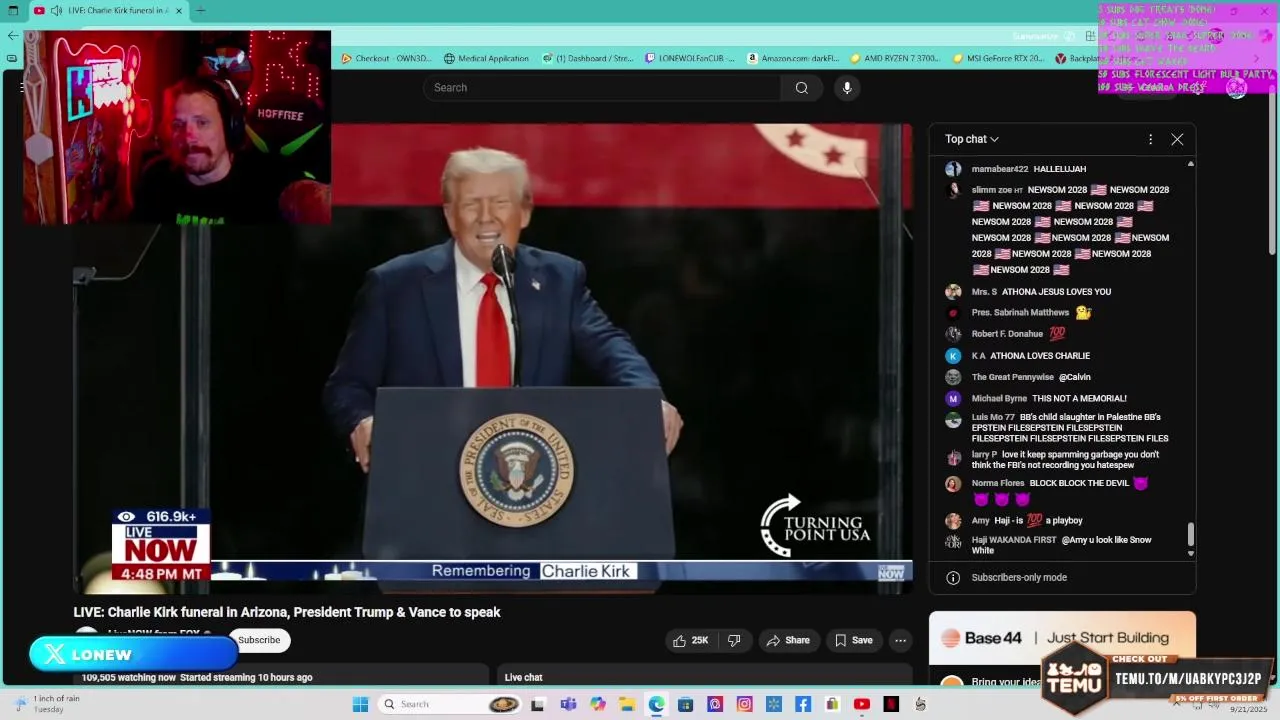
Task: Mute the tab via its speaker icon
Action: click(x=55, y=11)
